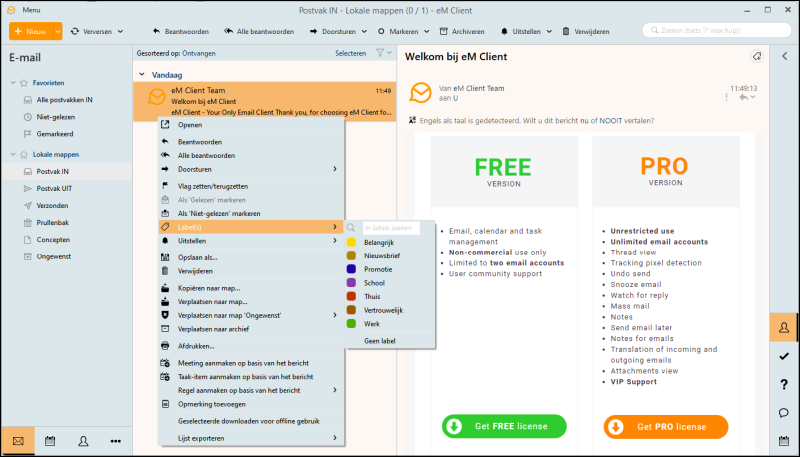This screenshot has height=457, width=800.
Task: Click the Get FREE license button
Action: (x=504, y=426)
